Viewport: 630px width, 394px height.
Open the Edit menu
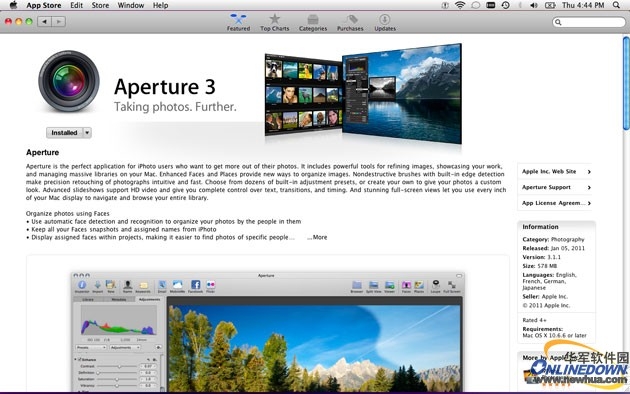point(76,5)
